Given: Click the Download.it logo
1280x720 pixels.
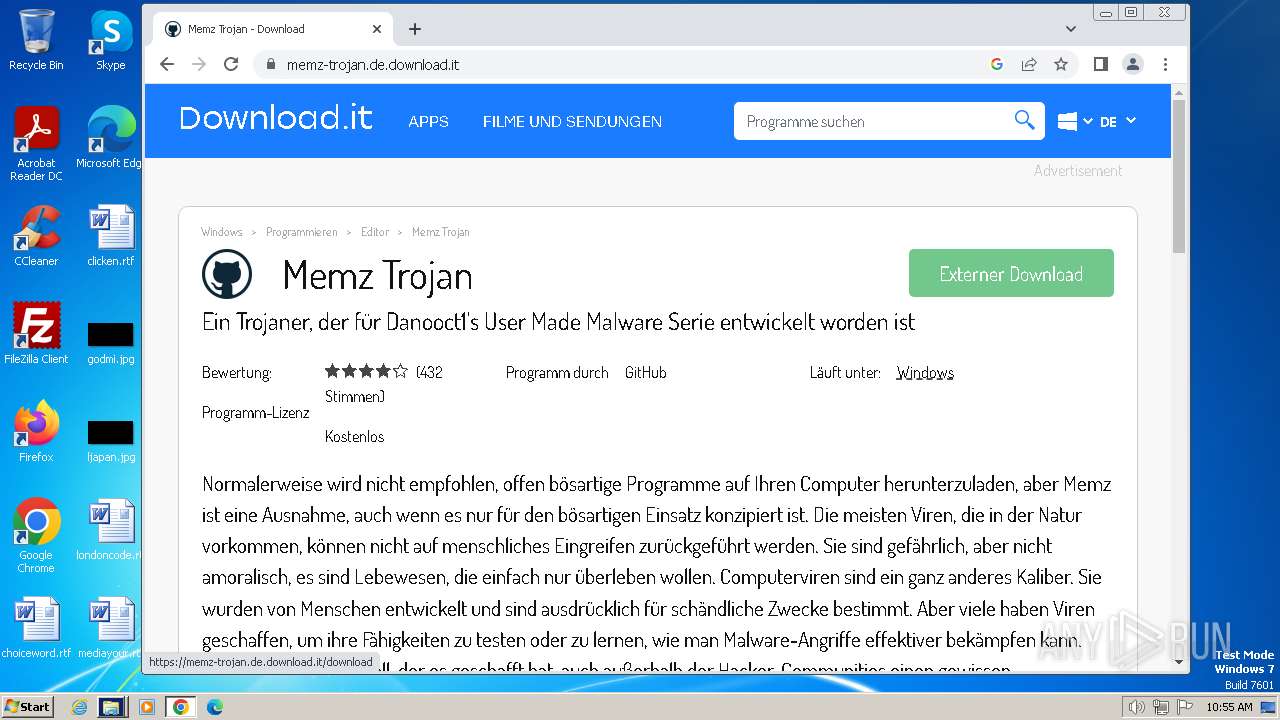Looking at the screenshot, I should (x=276, y=118).
